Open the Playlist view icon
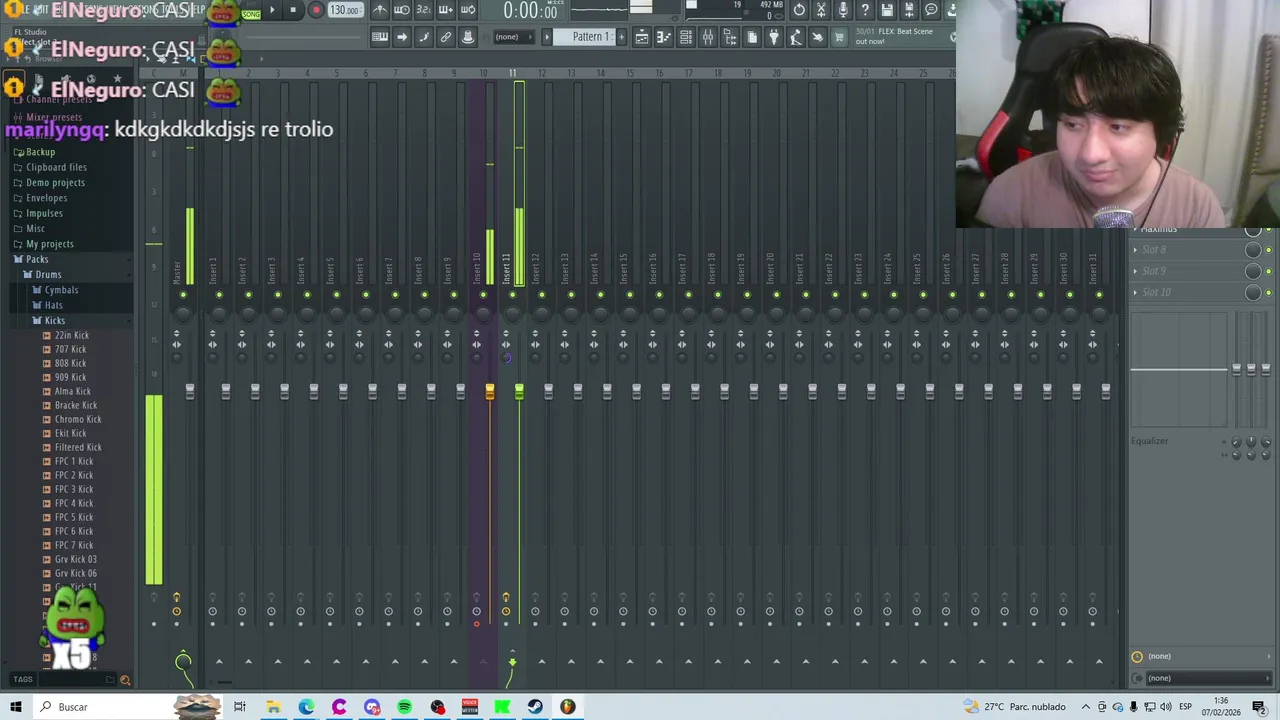 (x=642, y=37)
